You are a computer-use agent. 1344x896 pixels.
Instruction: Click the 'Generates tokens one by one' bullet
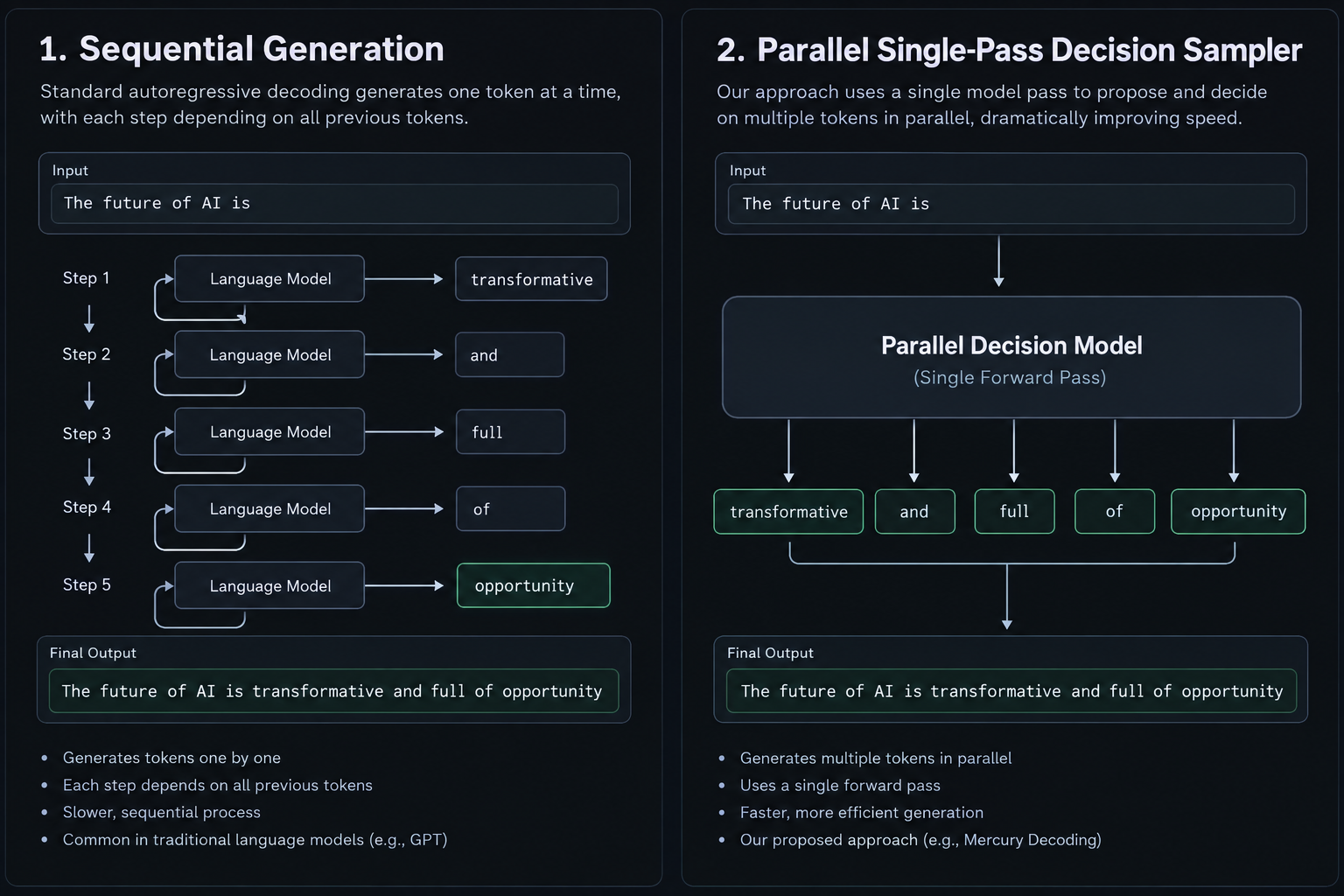pyautogui.click(x=171, y=758)
